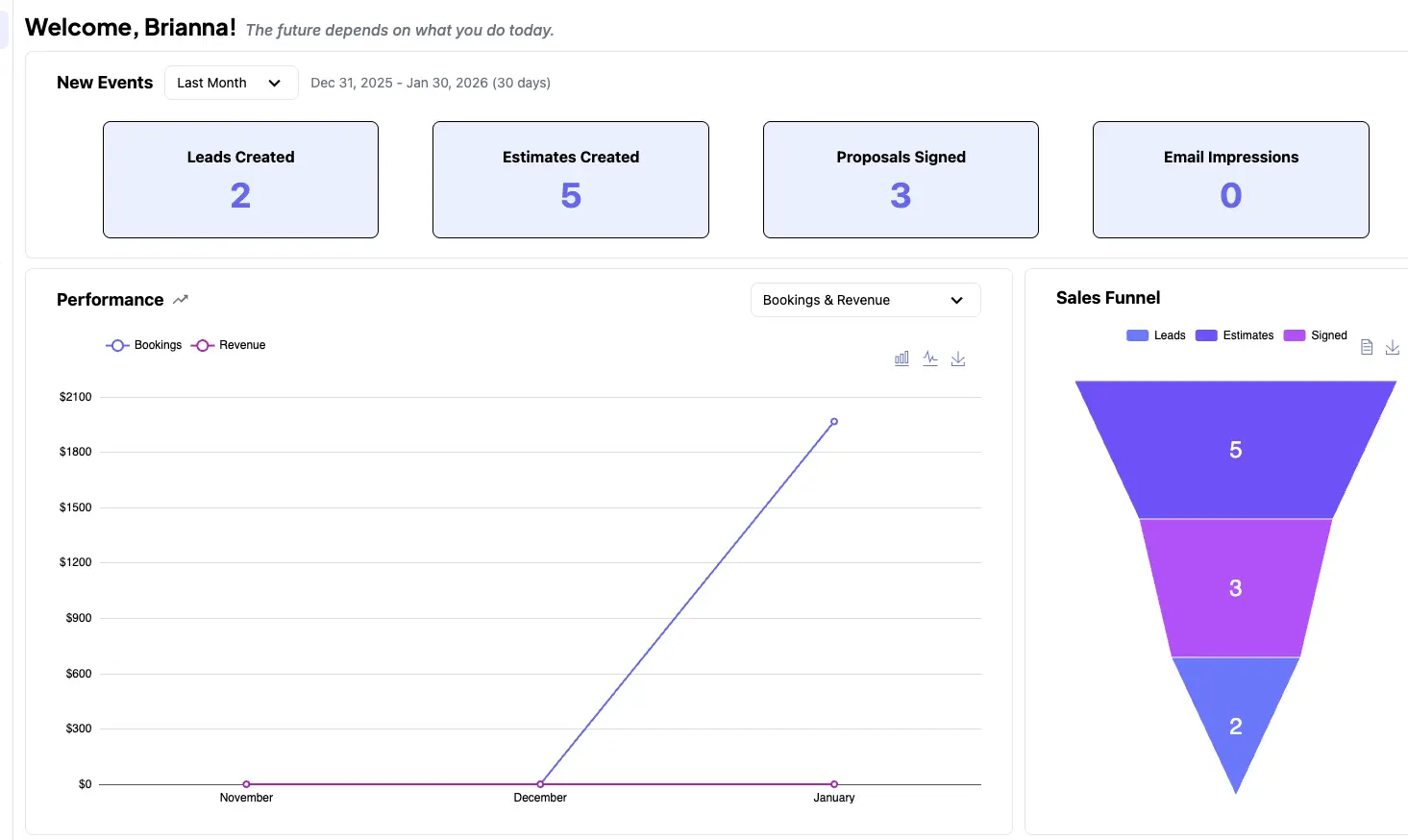1408x840 pixels.
Task: Toggle Revenue series in chart legend
Action: click(229, 345)
